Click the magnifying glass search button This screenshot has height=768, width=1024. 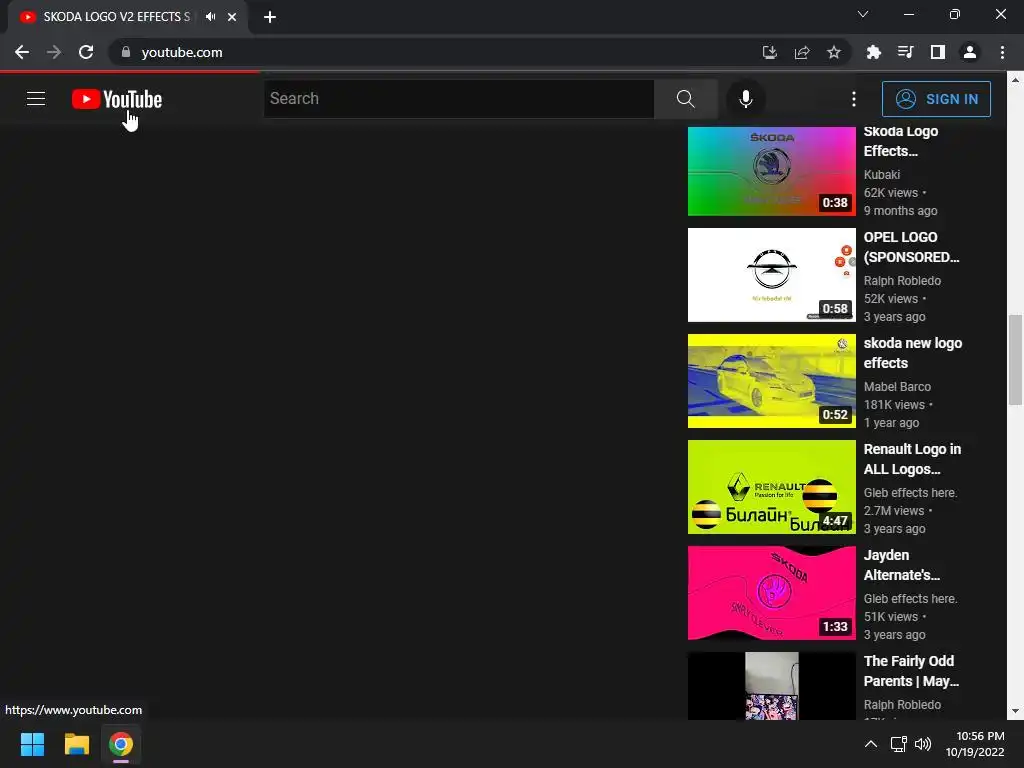[x=685, y=99]
